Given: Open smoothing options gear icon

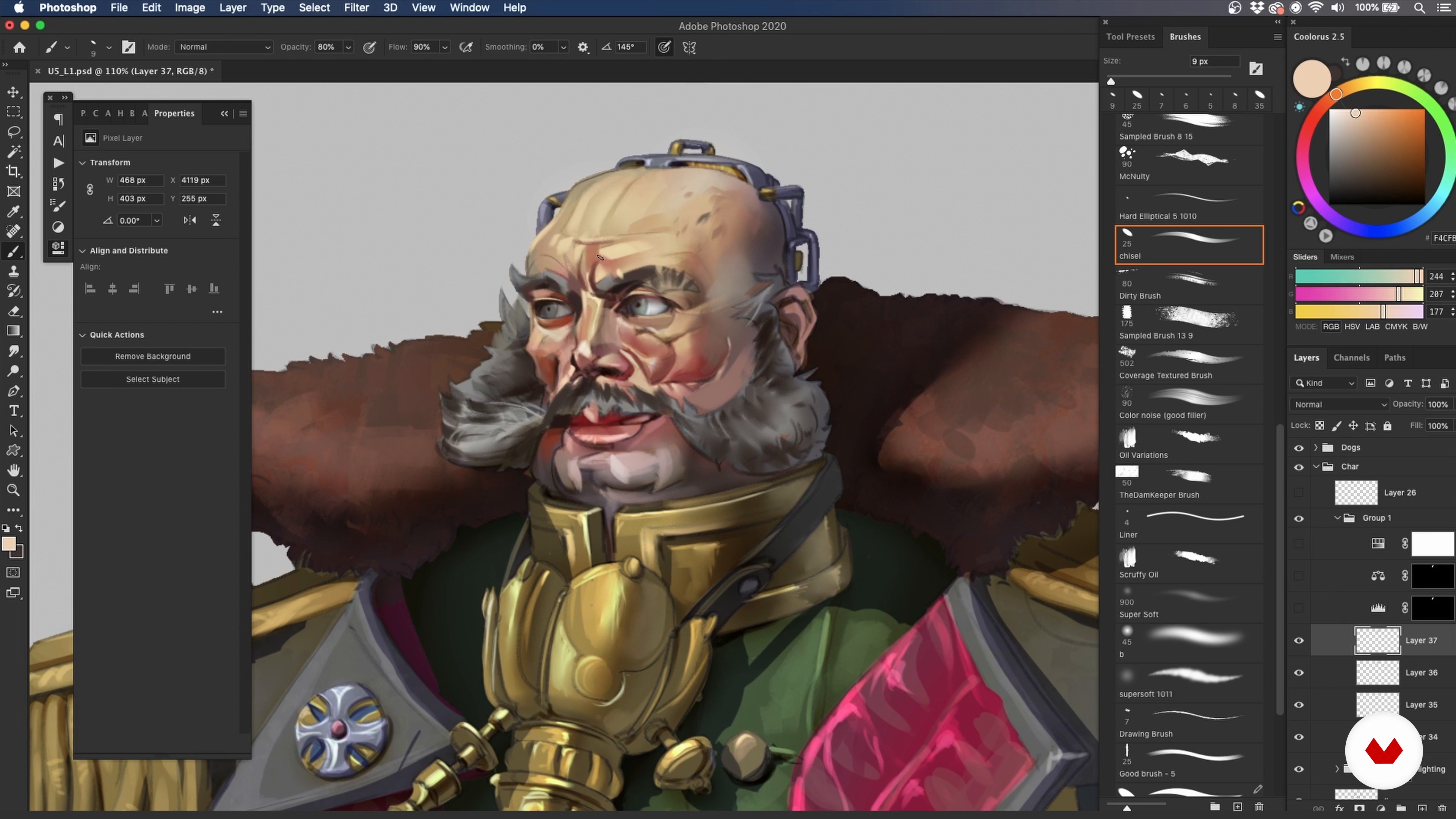Looking at the screenshot, I should pos(583,47).
